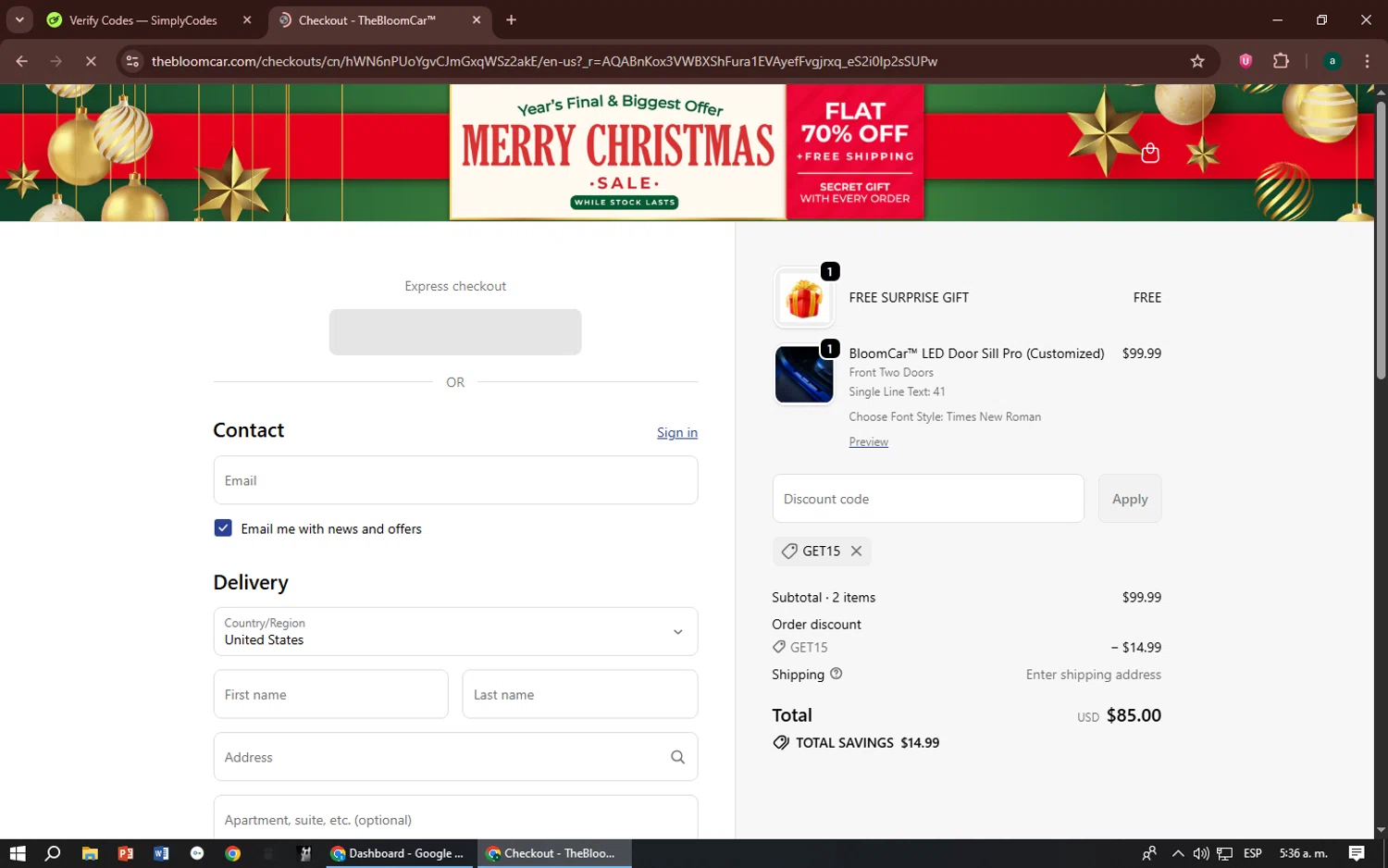Click the FREE SURPRISE GIFT thumbnail

(x=804, y=299)
